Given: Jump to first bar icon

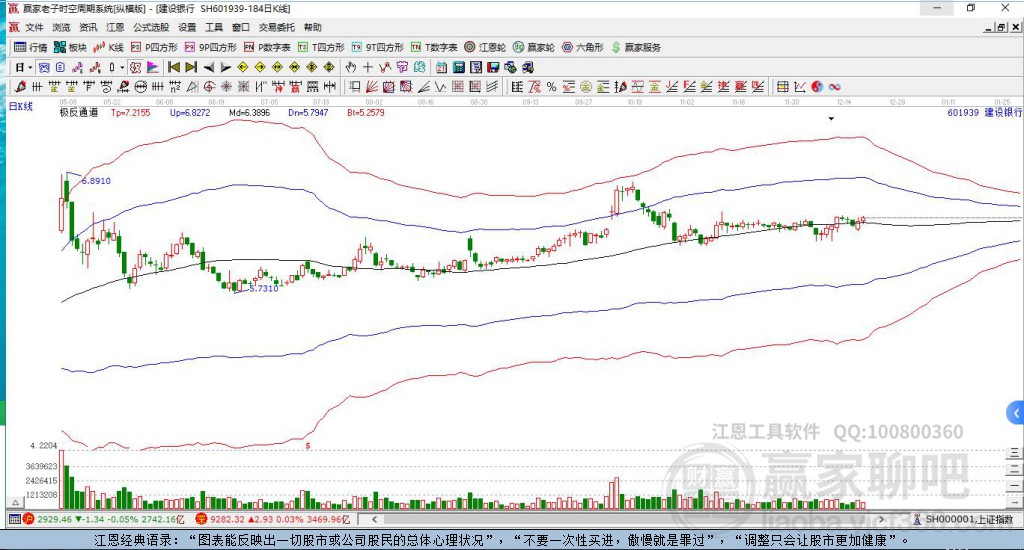Looking at the screenshot, I should point(174,67).
